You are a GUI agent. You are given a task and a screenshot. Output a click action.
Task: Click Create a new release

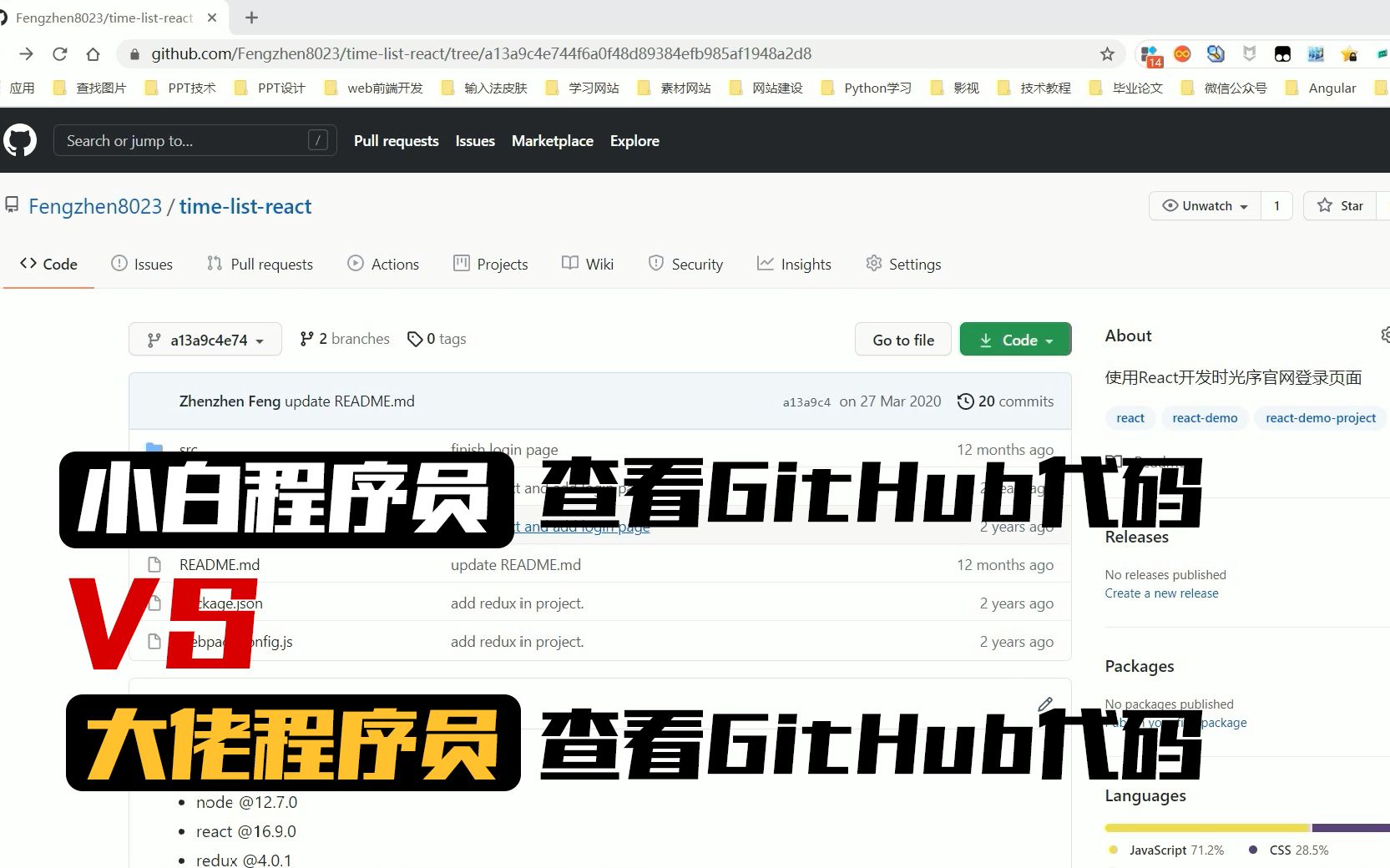click(1161, 593)
